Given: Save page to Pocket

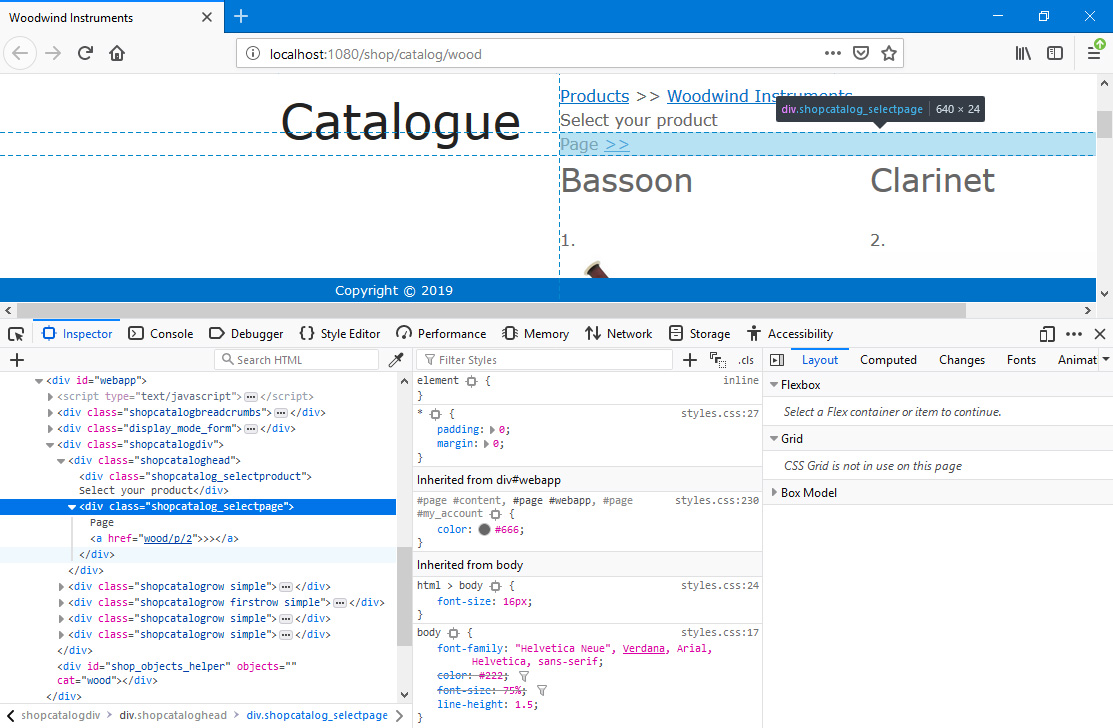Looking at the screenshot, I should coord(861,53).
